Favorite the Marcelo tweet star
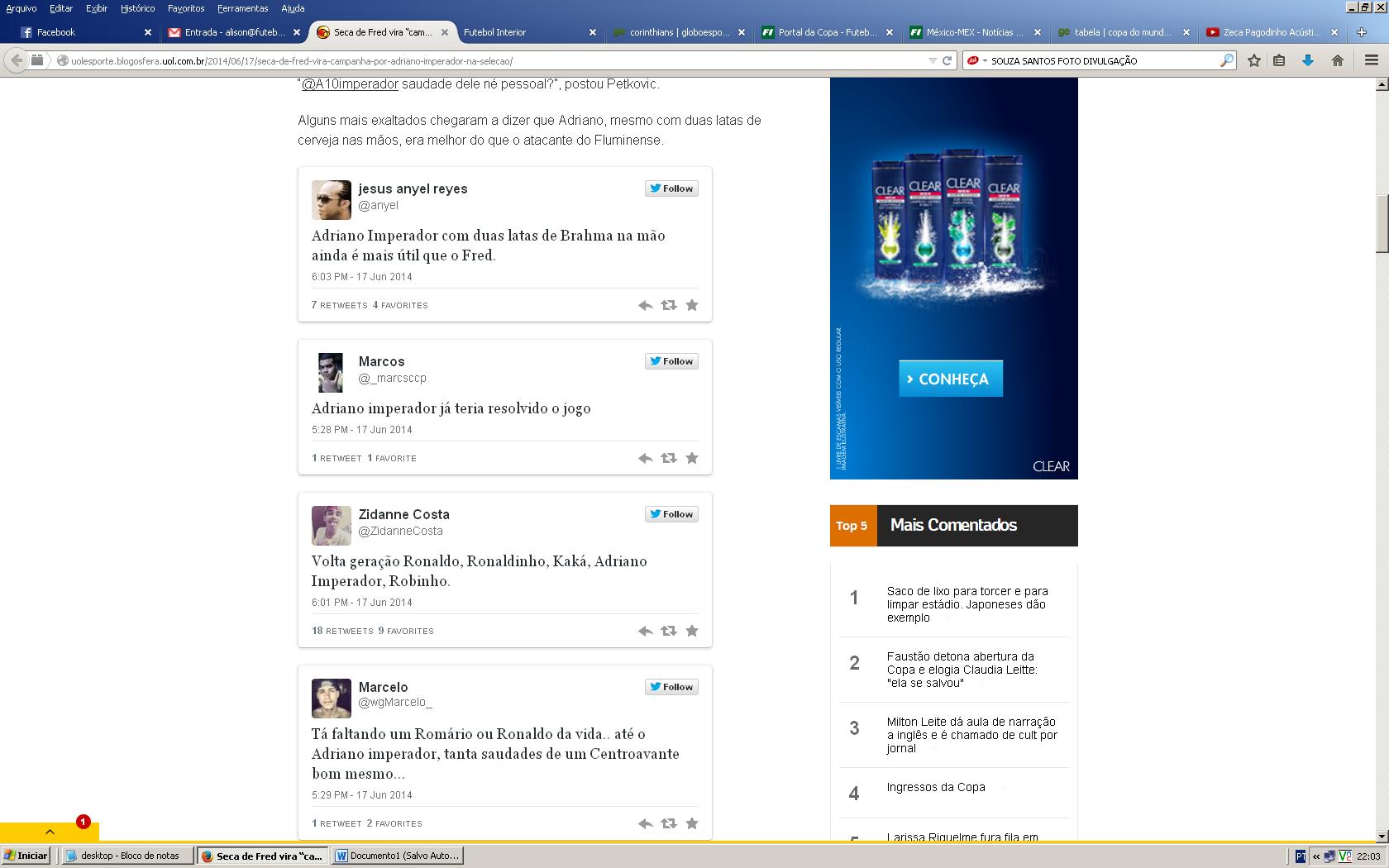Viewport: 1389px width, 868px height. tap(692, 823)
